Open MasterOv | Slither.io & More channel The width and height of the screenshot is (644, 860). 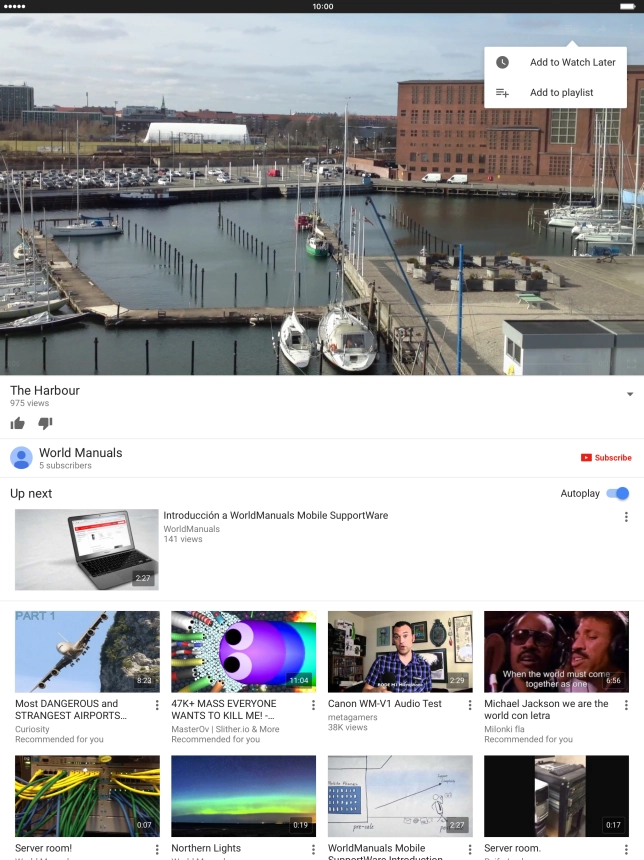(225, 729)
